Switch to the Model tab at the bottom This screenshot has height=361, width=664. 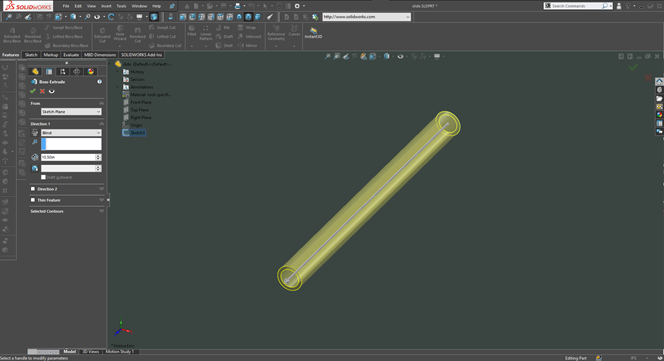69,351
